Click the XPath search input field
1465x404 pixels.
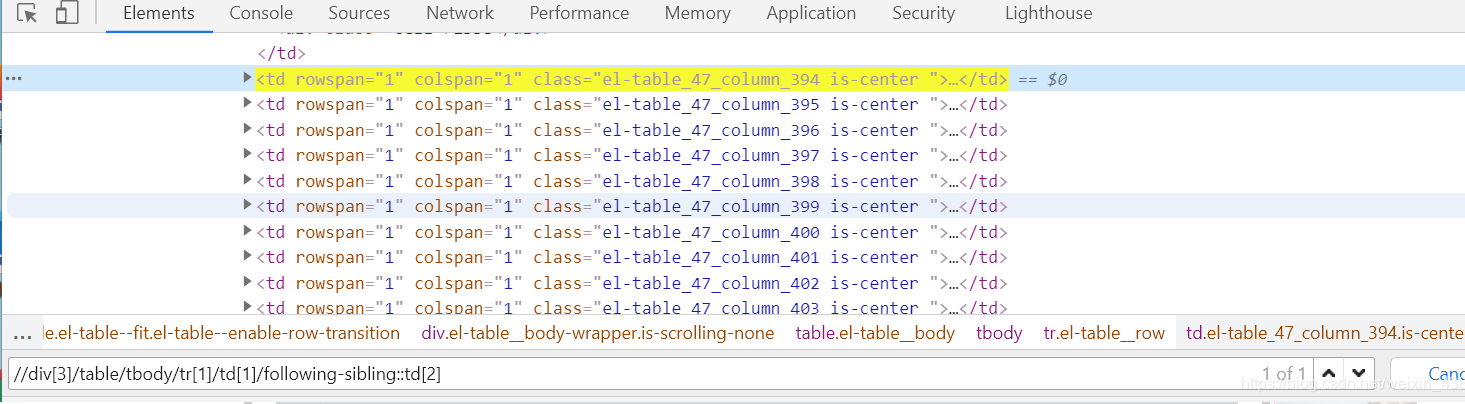pyautogui.click(x=600, y=375)
